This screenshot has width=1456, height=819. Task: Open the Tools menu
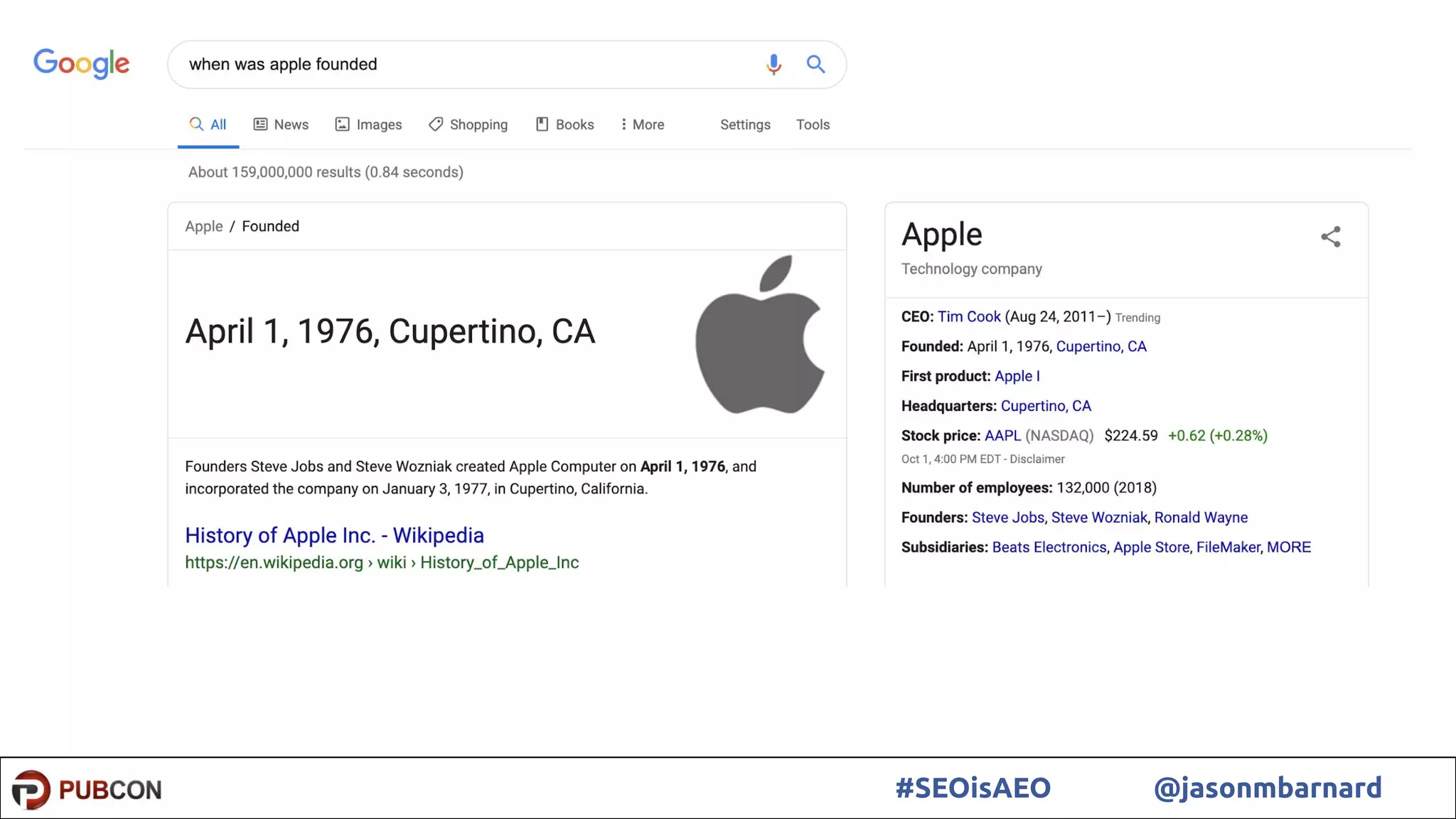click(813, 124)
